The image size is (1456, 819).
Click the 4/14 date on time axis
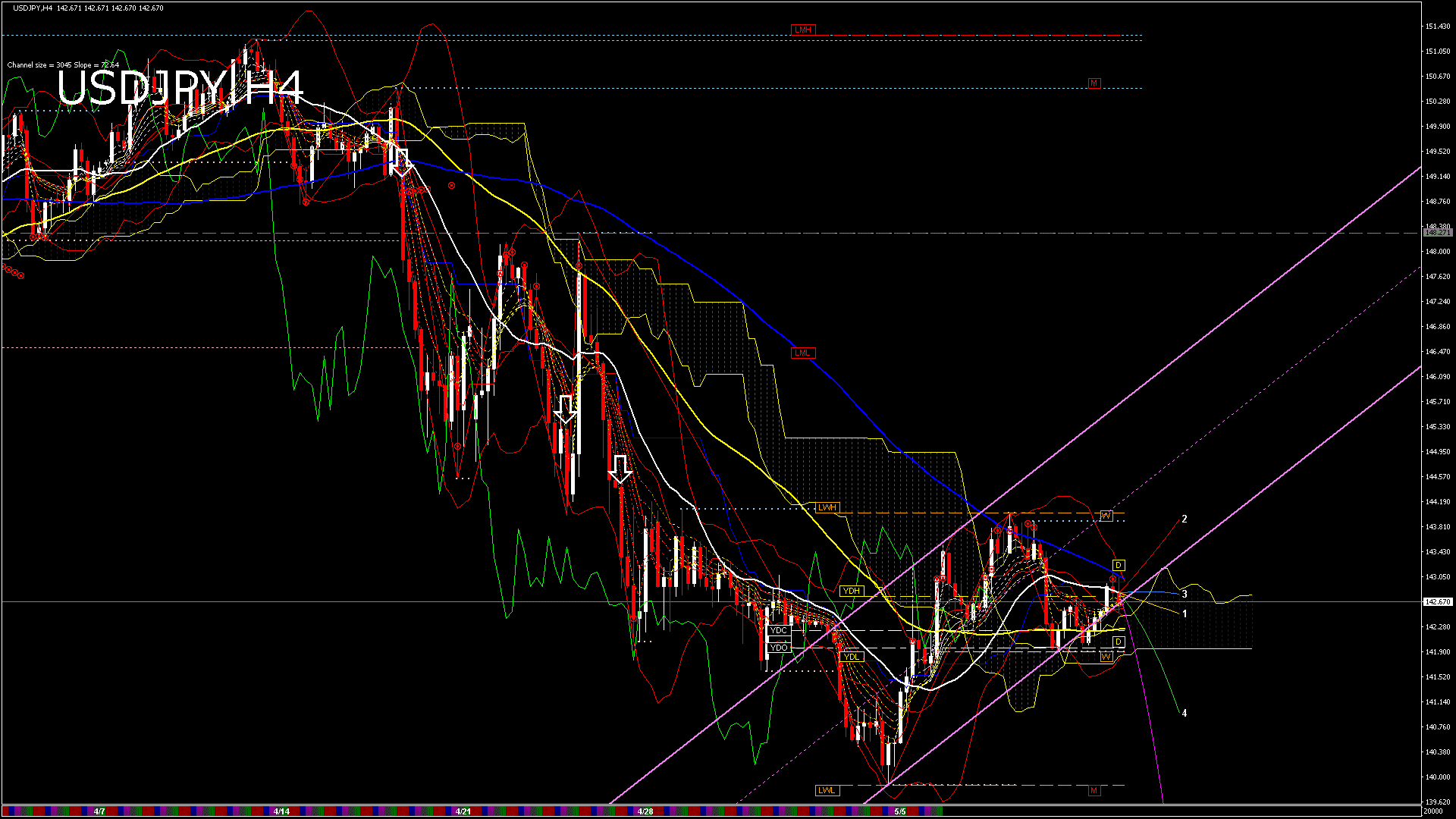(281, 811)
